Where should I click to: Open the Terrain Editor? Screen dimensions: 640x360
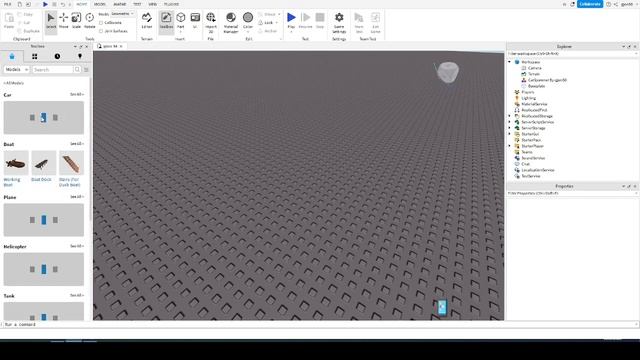[x=147, y=21]
